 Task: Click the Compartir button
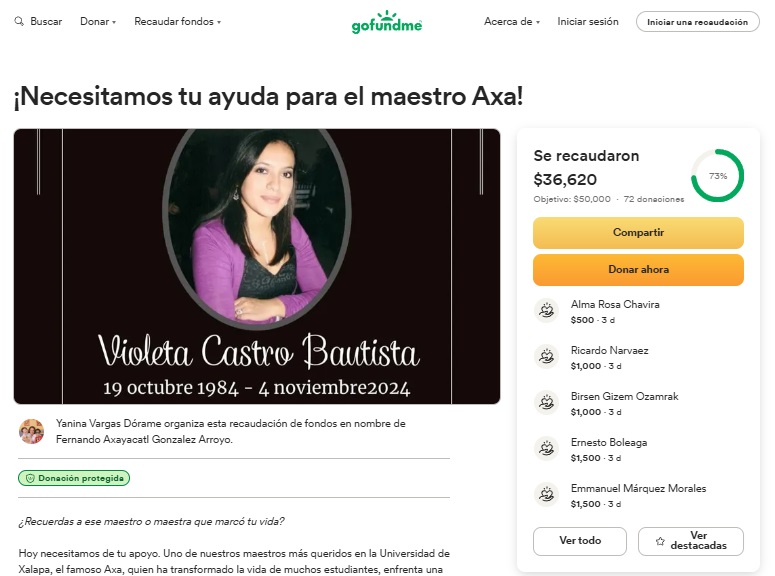(x=638, y=232)
